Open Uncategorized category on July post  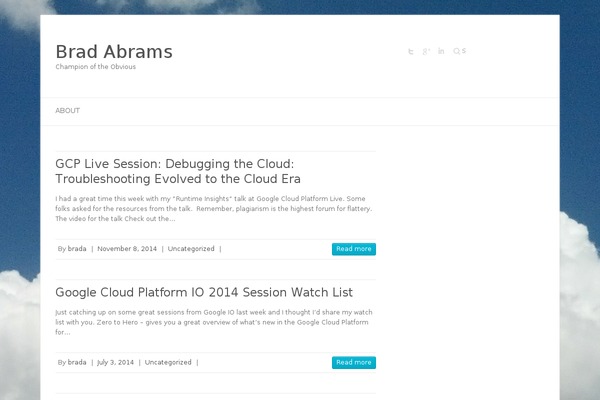(x=168, y=362)
